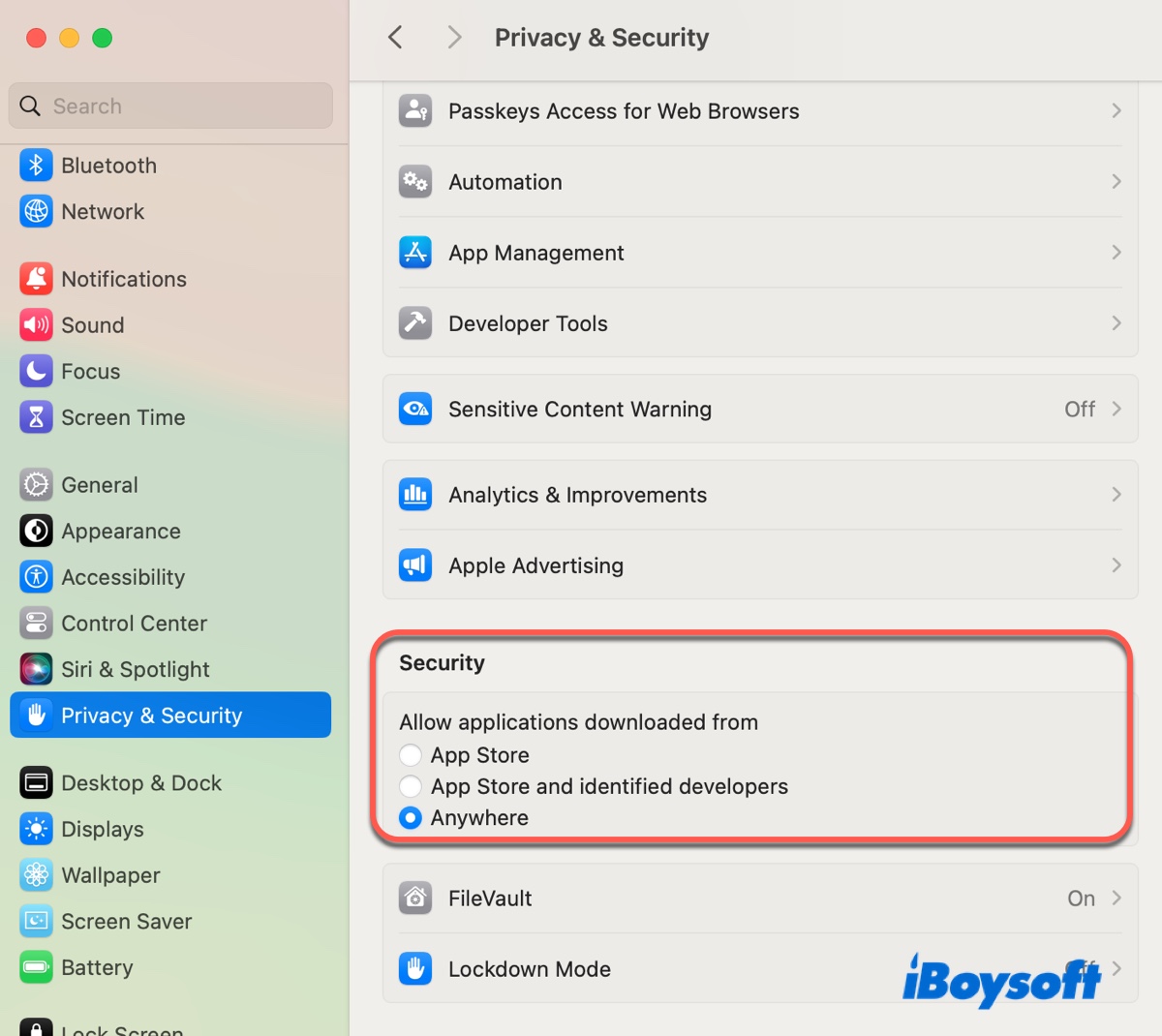Viewport: 1162px width, 1036px height.
Task: Click the App Management icon
Action: [415, 252]
